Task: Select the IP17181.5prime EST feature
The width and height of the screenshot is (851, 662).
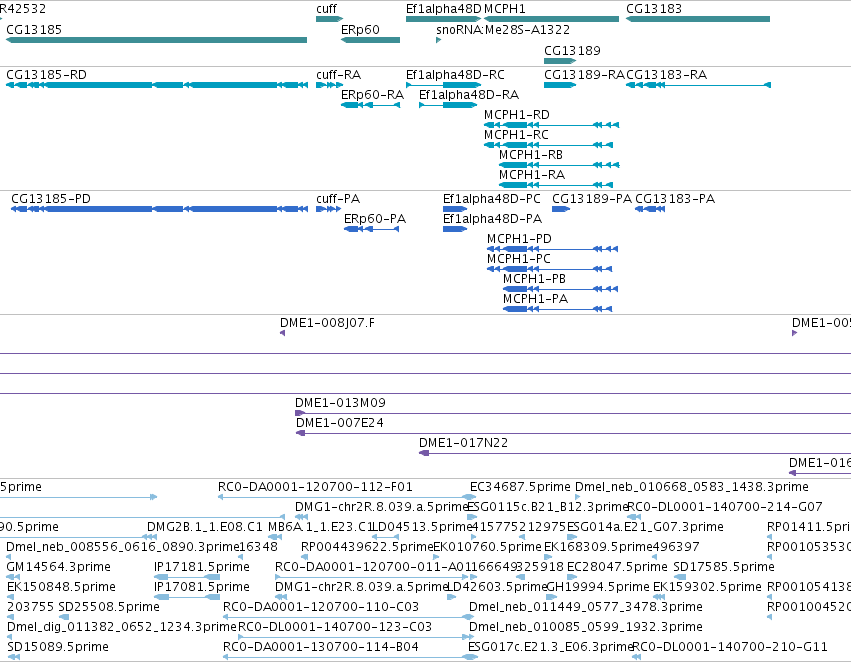Action: coord(187,577)
